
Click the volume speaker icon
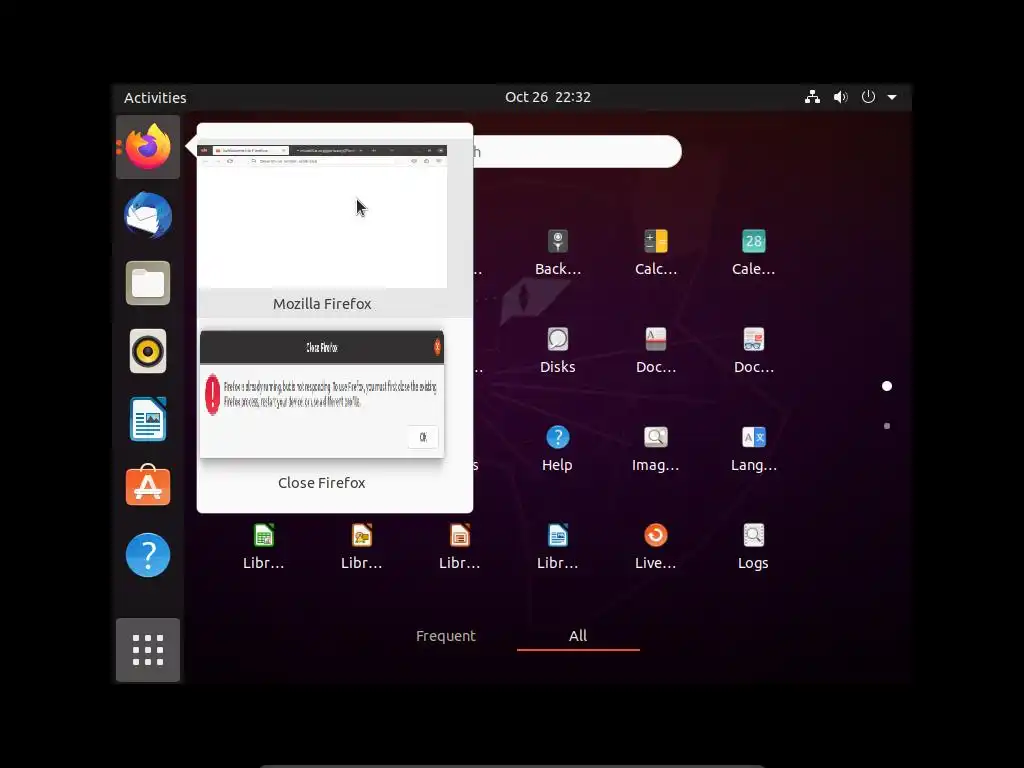(x=840, y=97)
